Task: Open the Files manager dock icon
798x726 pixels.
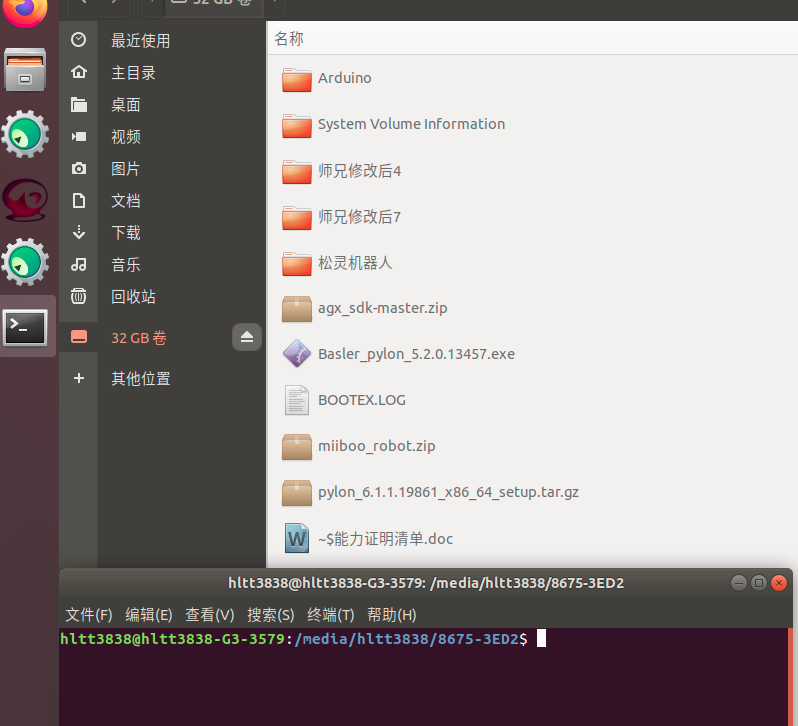Action: point(25,70)
